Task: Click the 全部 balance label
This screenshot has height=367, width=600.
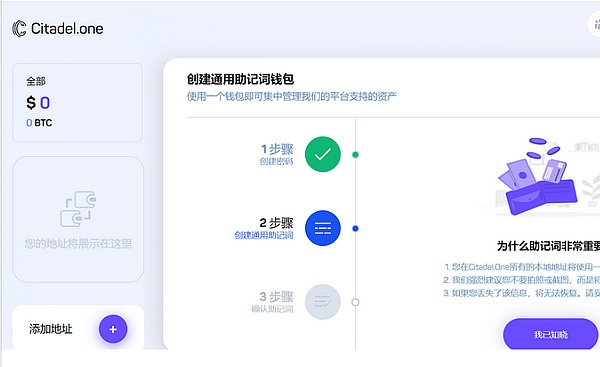Action: tap(36, 81)
